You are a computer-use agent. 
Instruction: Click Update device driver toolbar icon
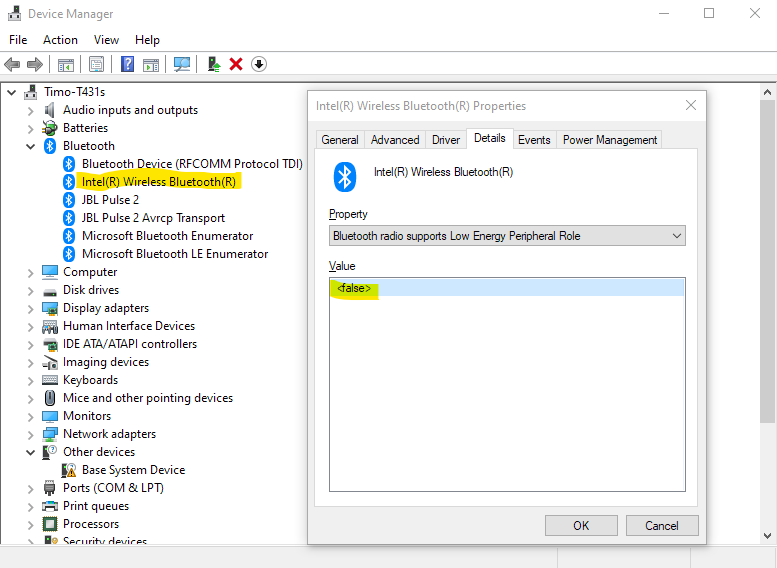click(x=214, y=64)
